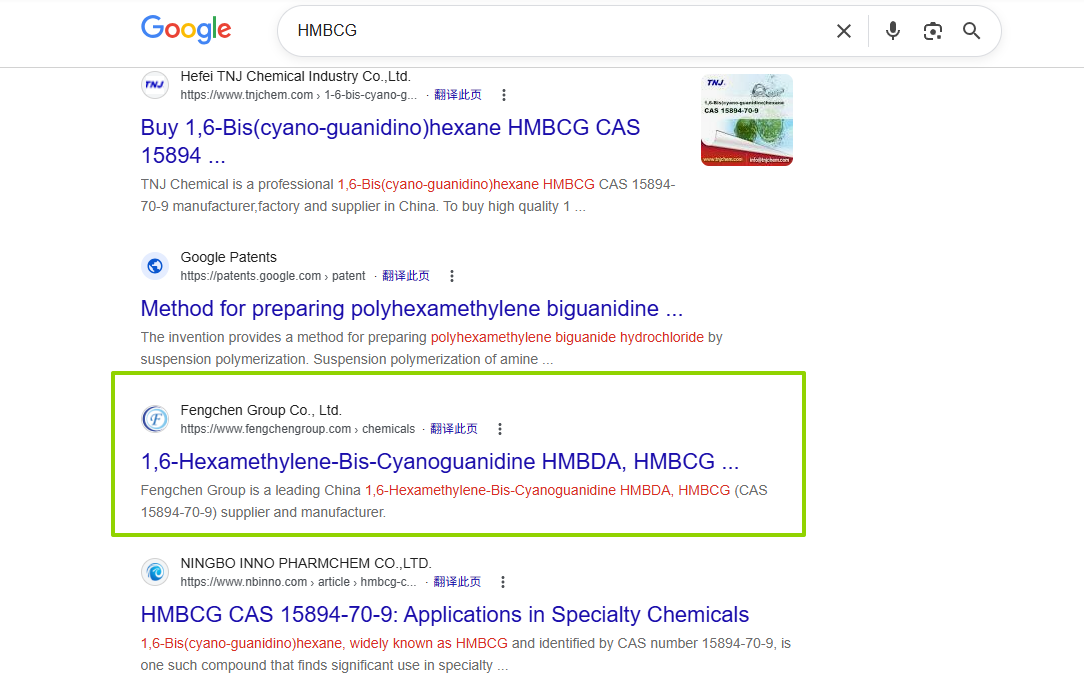Open three-dot menu for the fengchengroup.com result
This screenshot has width=1084, height=689.
pyautogui.click(x=500, y=429)
